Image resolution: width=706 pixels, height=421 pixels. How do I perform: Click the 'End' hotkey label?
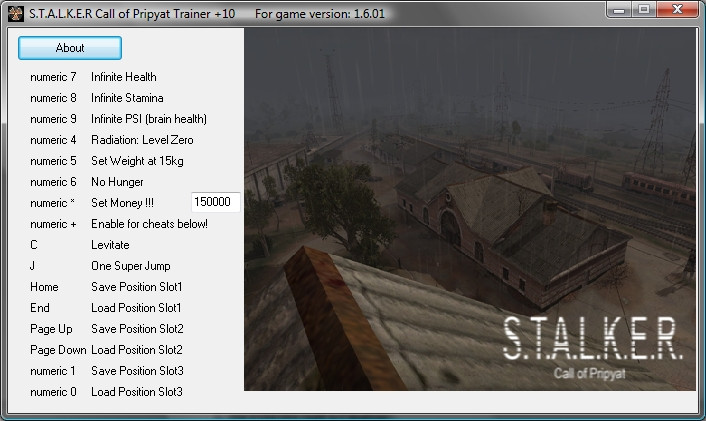[40, 308]
